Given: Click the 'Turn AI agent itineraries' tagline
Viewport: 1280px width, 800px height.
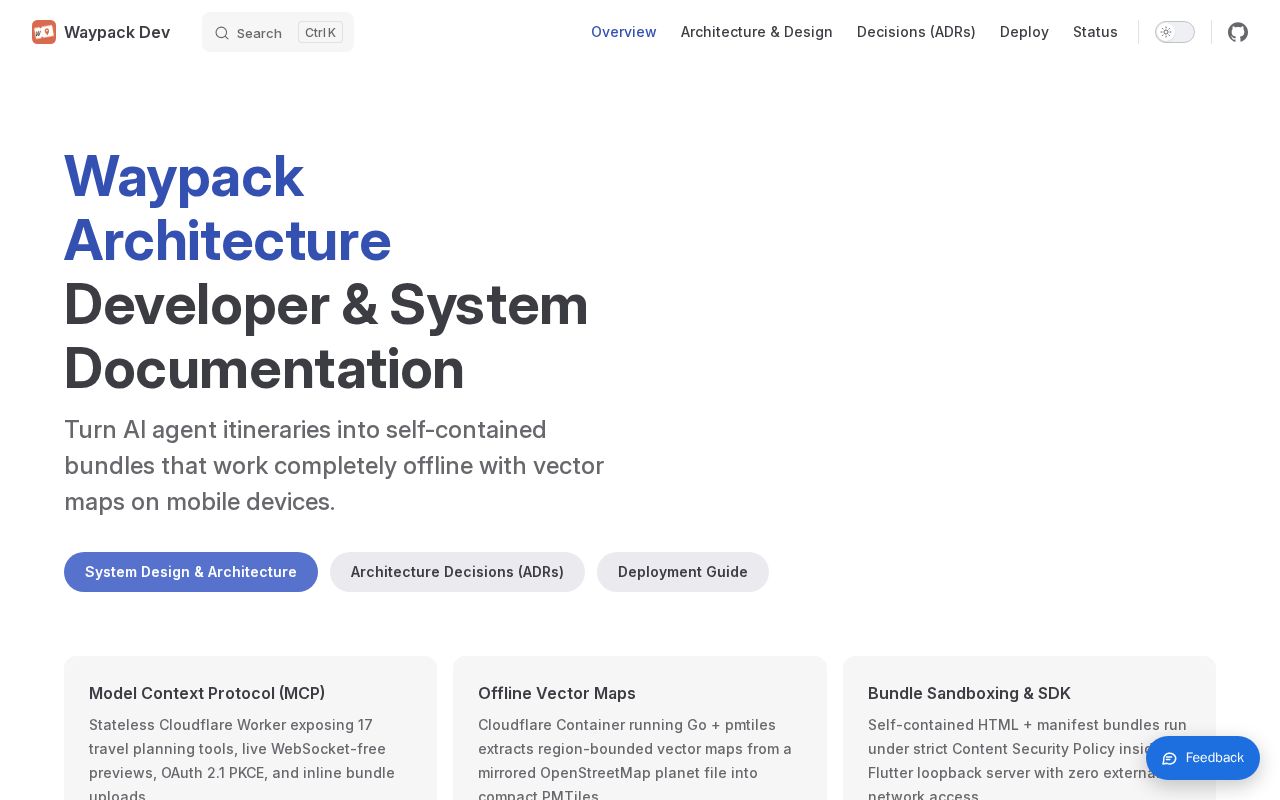Looking at the screenshot, I should [334, 466].
